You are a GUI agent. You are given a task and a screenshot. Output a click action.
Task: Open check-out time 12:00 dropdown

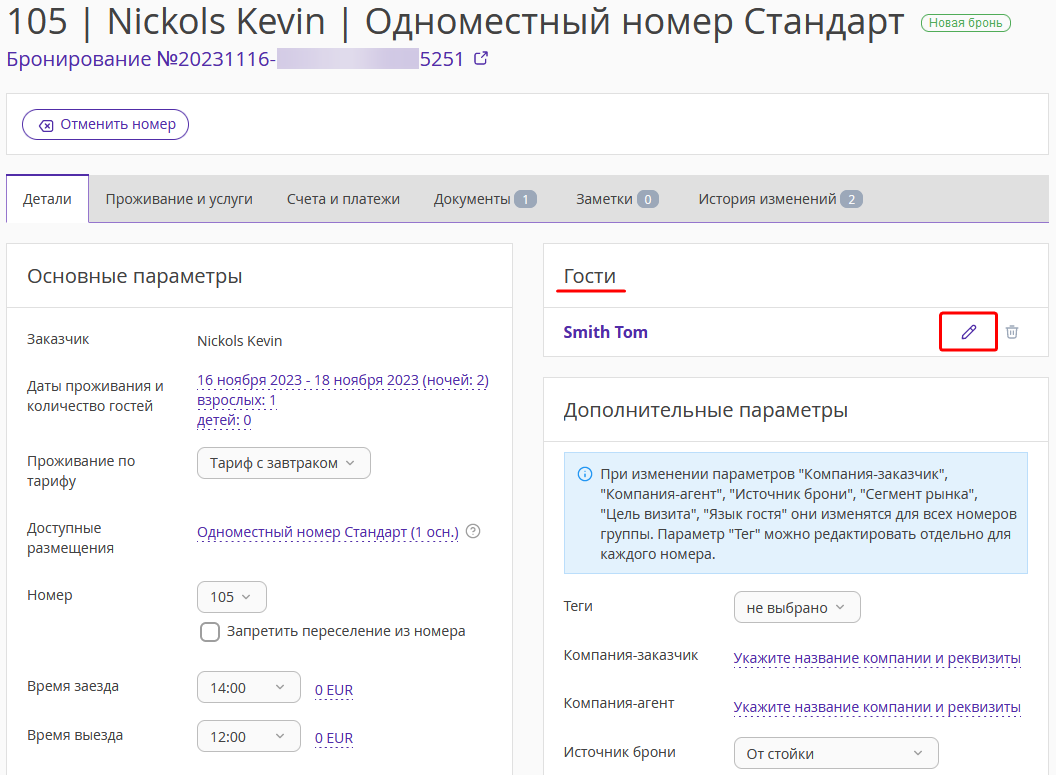click(249, 737)
